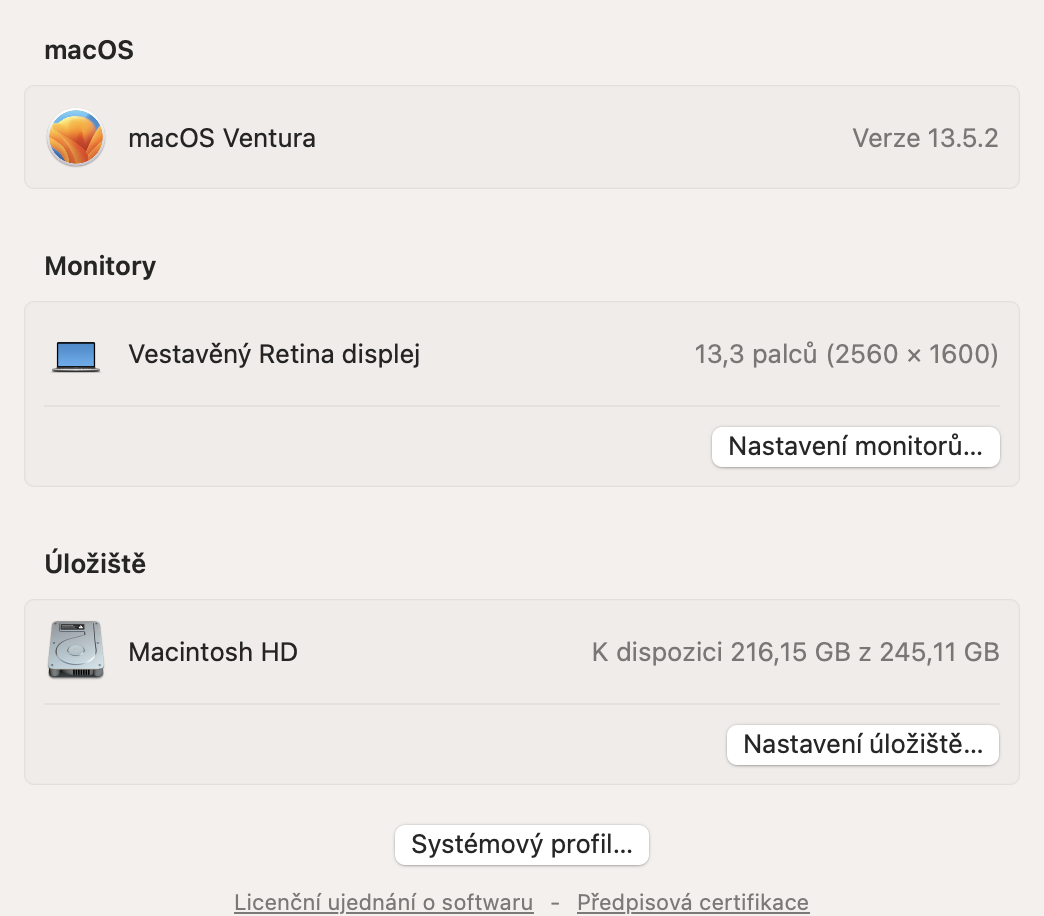
Task: Click the built-in Retina display laptop icon
Action: [76, 355]
